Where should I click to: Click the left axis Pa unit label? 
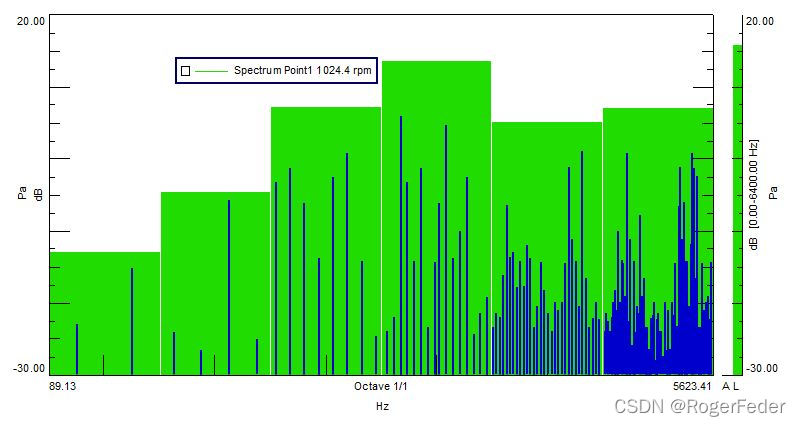tap(22, 193)
